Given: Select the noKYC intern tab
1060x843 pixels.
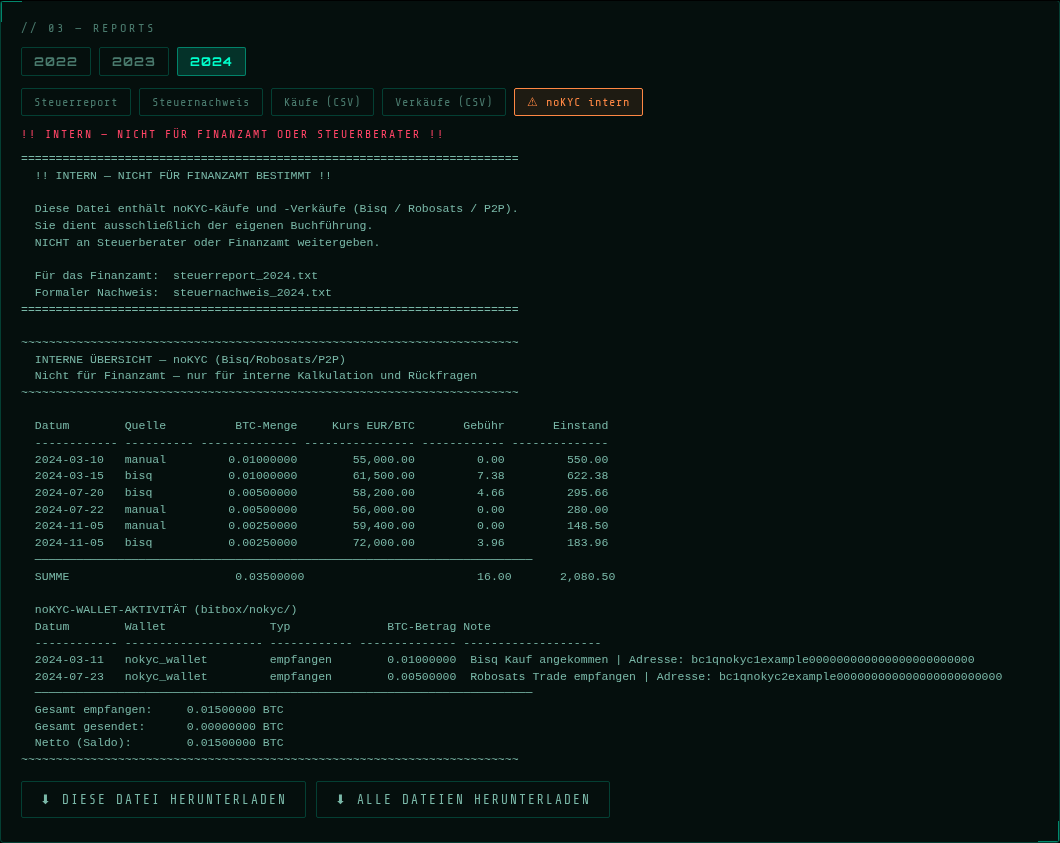Looking at the screenshot, I should click(x=578, y=102).
